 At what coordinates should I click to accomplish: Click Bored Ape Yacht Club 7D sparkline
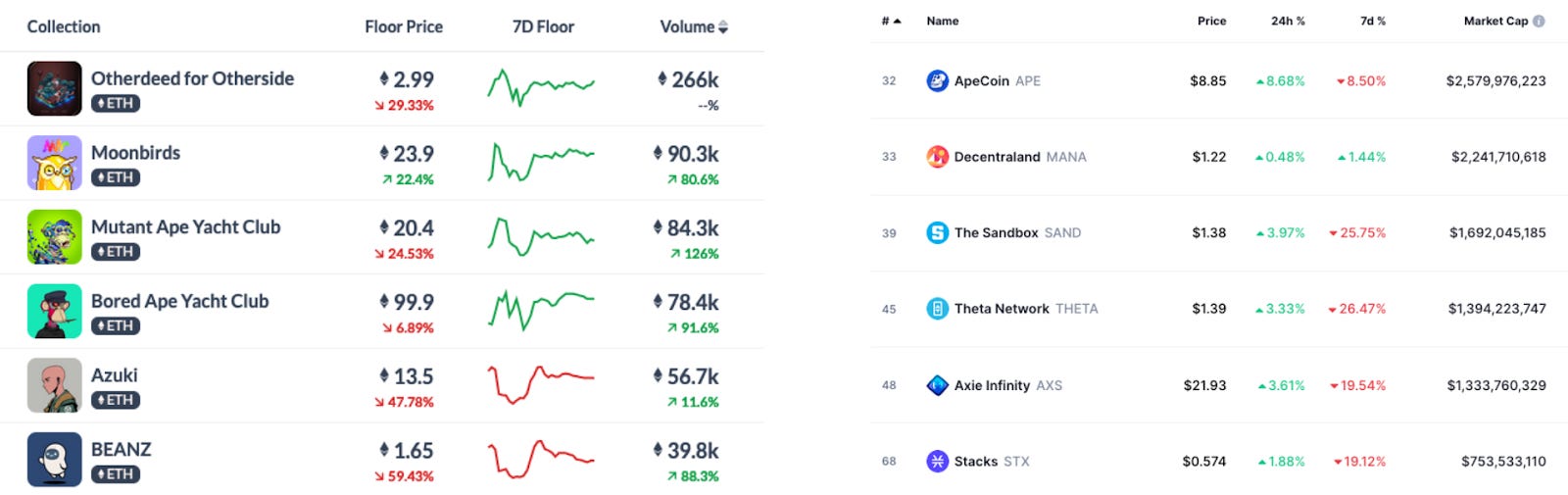tap(541, 310)
